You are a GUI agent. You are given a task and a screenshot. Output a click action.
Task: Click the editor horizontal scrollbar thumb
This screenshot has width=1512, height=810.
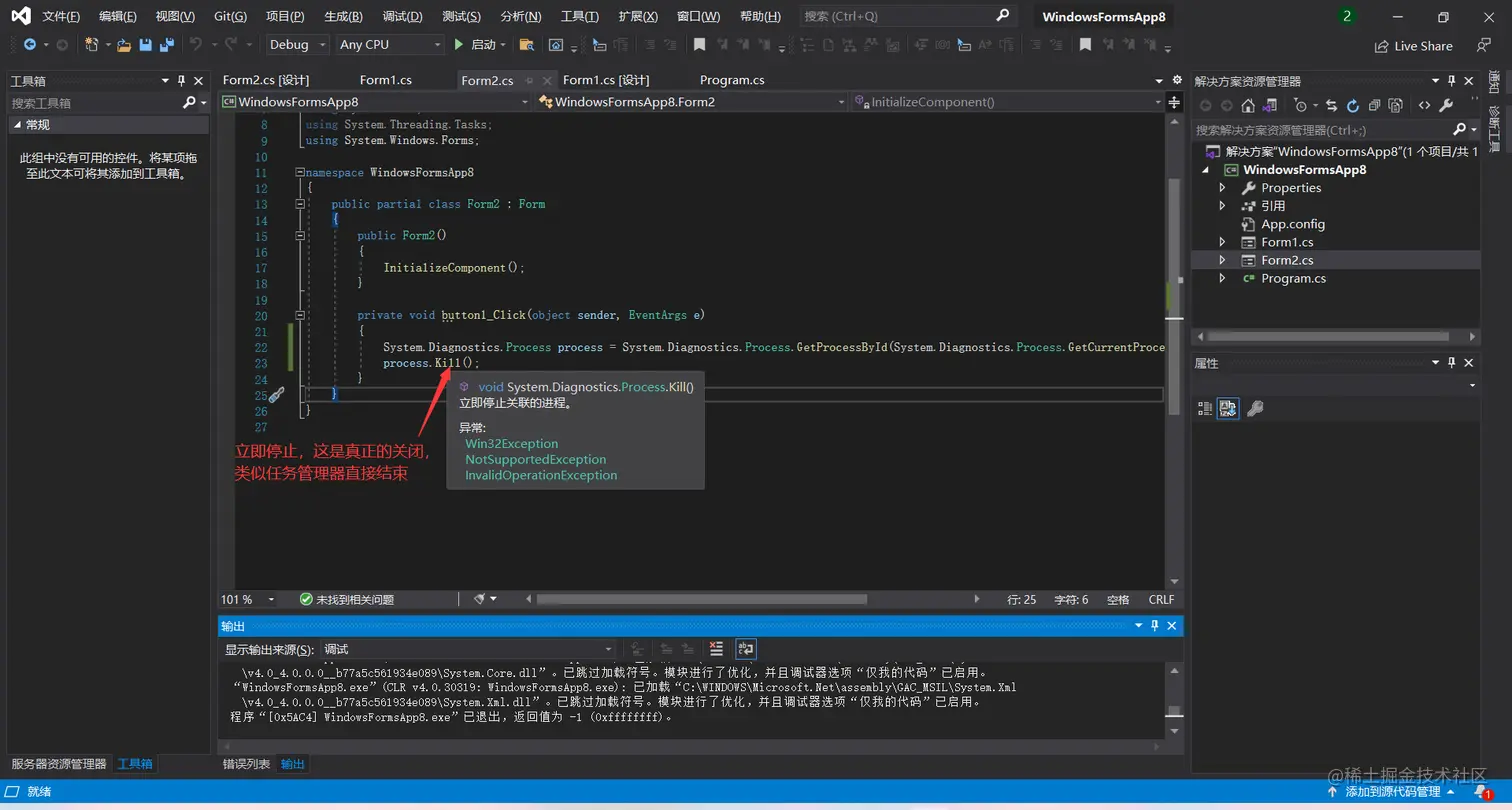[x=701, y=600]
